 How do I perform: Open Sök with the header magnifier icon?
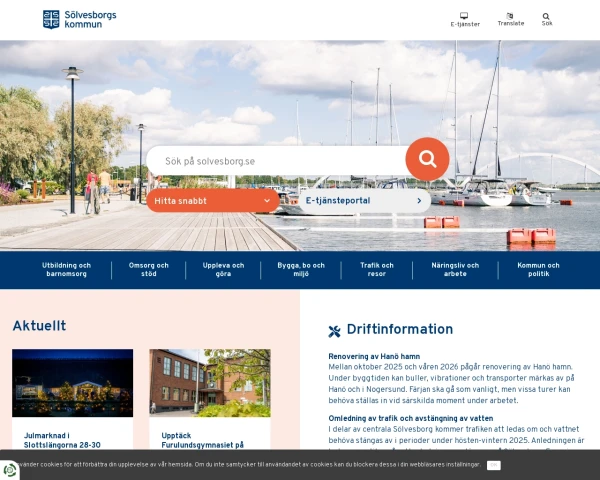(x=546, y=16)
